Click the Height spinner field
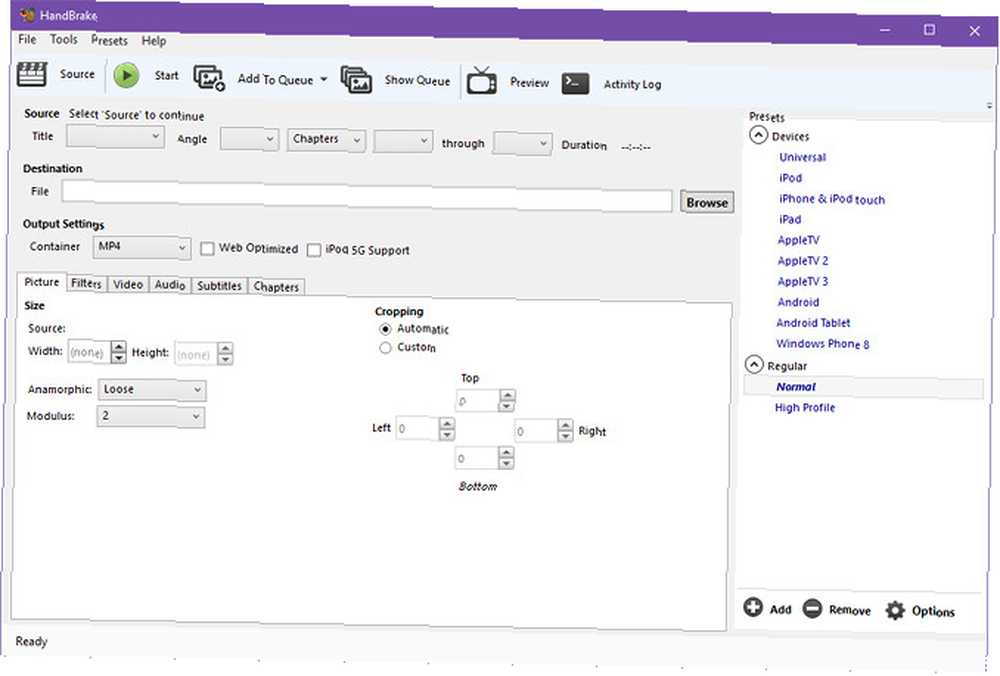 point(203,353)
